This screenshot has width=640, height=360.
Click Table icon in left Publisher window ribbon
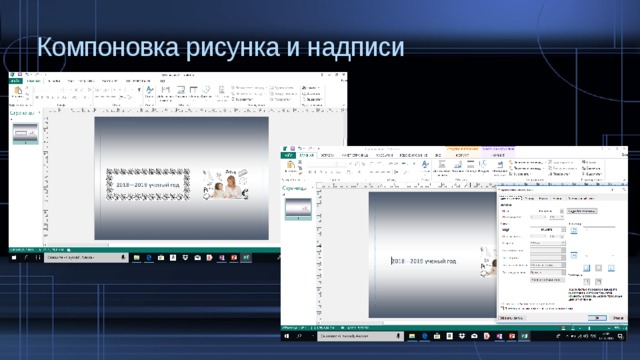[x=193, y=90]
